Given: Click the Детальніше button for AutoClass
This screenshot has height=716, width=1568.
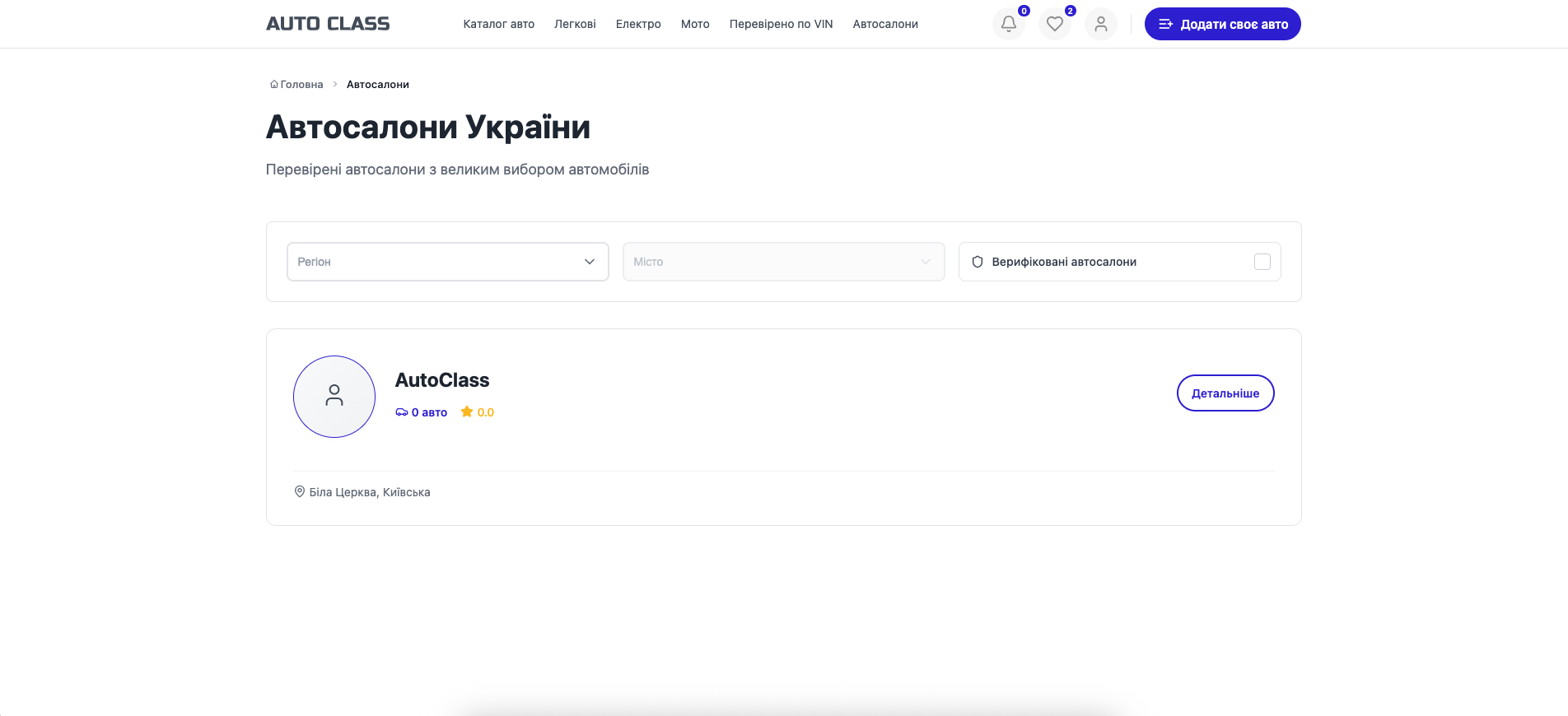Looking at the screenshot, I should point(1225,393).
